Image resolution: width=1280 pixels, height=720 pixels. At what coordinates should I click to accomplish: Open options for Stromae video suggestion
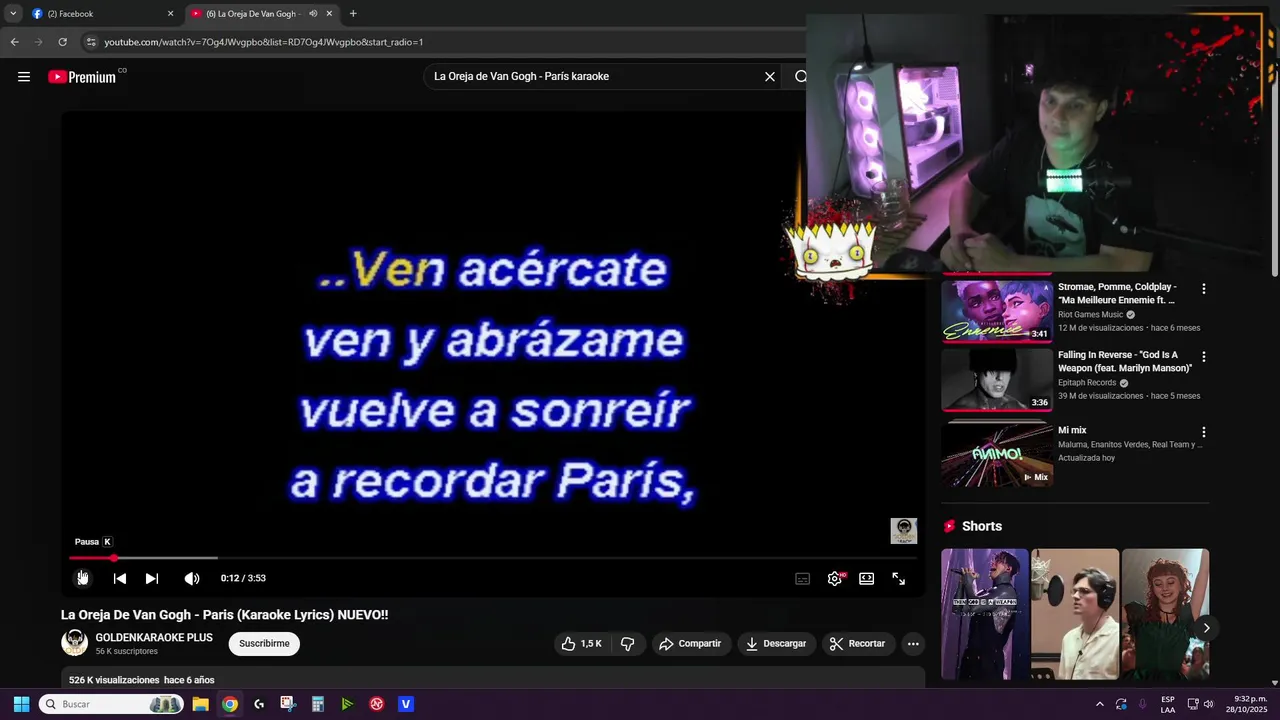click(x=1204, y=289)
